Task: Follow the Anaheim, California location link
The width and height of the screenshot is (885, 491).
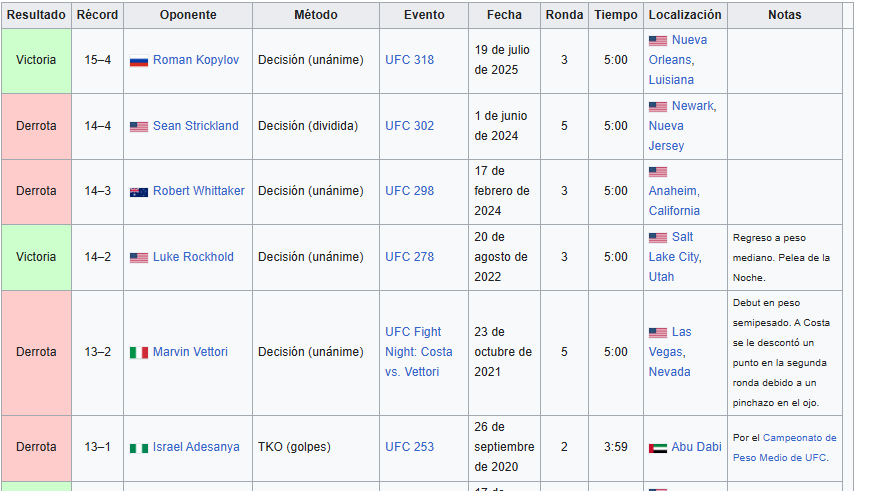Action: tap(674, 201)
